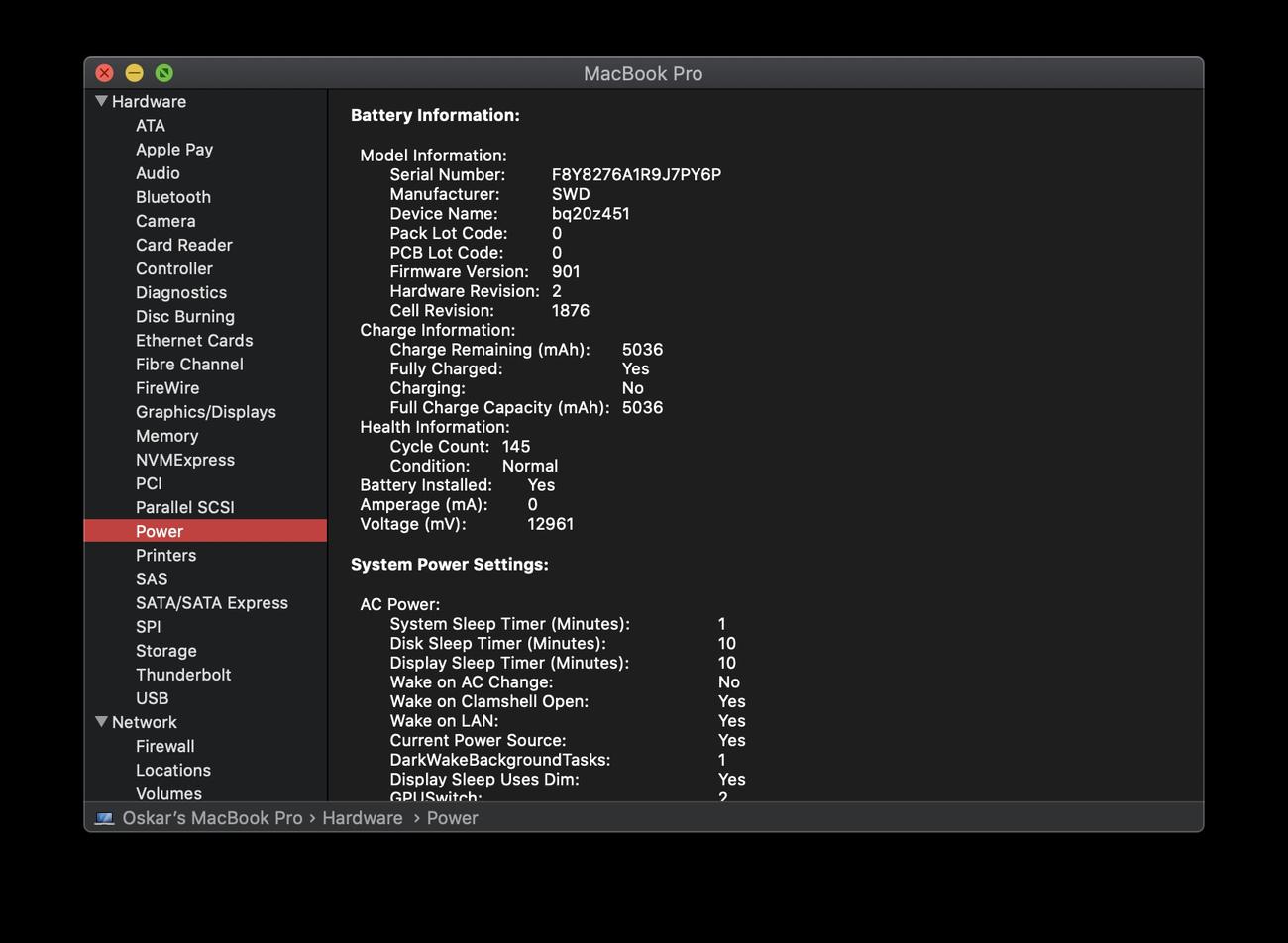The width and height of the screenshot is (1288, 943).
Task: Open Printers in the sidebar
Action: 166,555
